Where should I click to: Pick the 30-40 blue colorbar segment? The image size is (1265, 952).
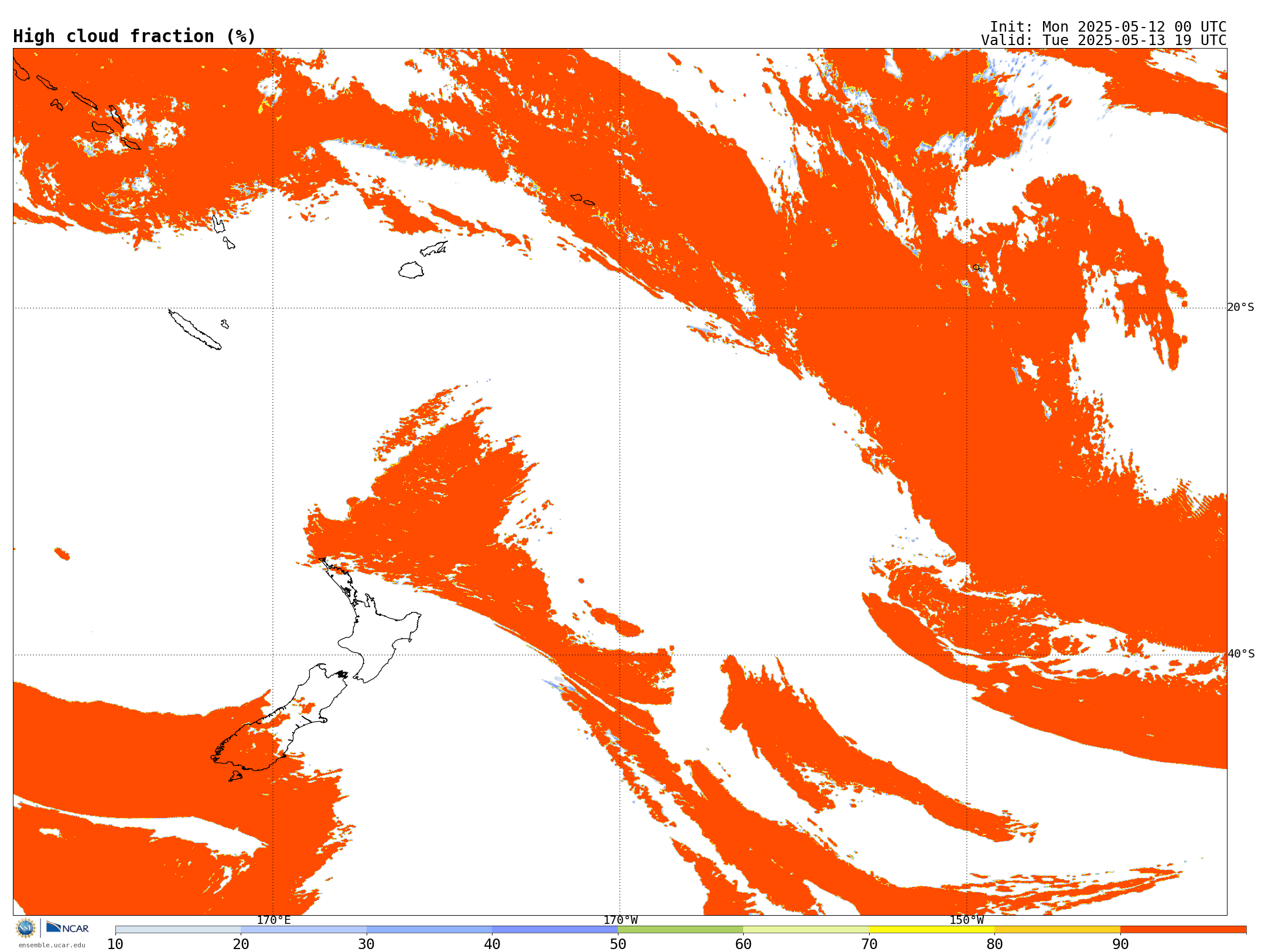[429, 930]
